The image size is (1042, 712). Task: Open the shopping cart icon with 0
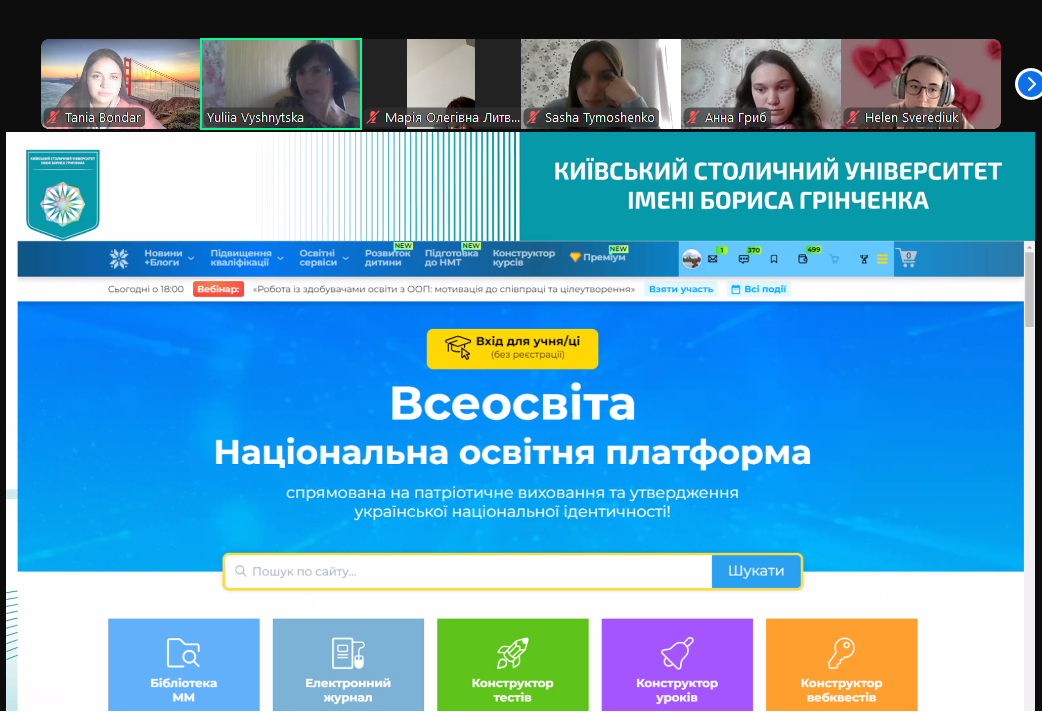pos(906,258)
